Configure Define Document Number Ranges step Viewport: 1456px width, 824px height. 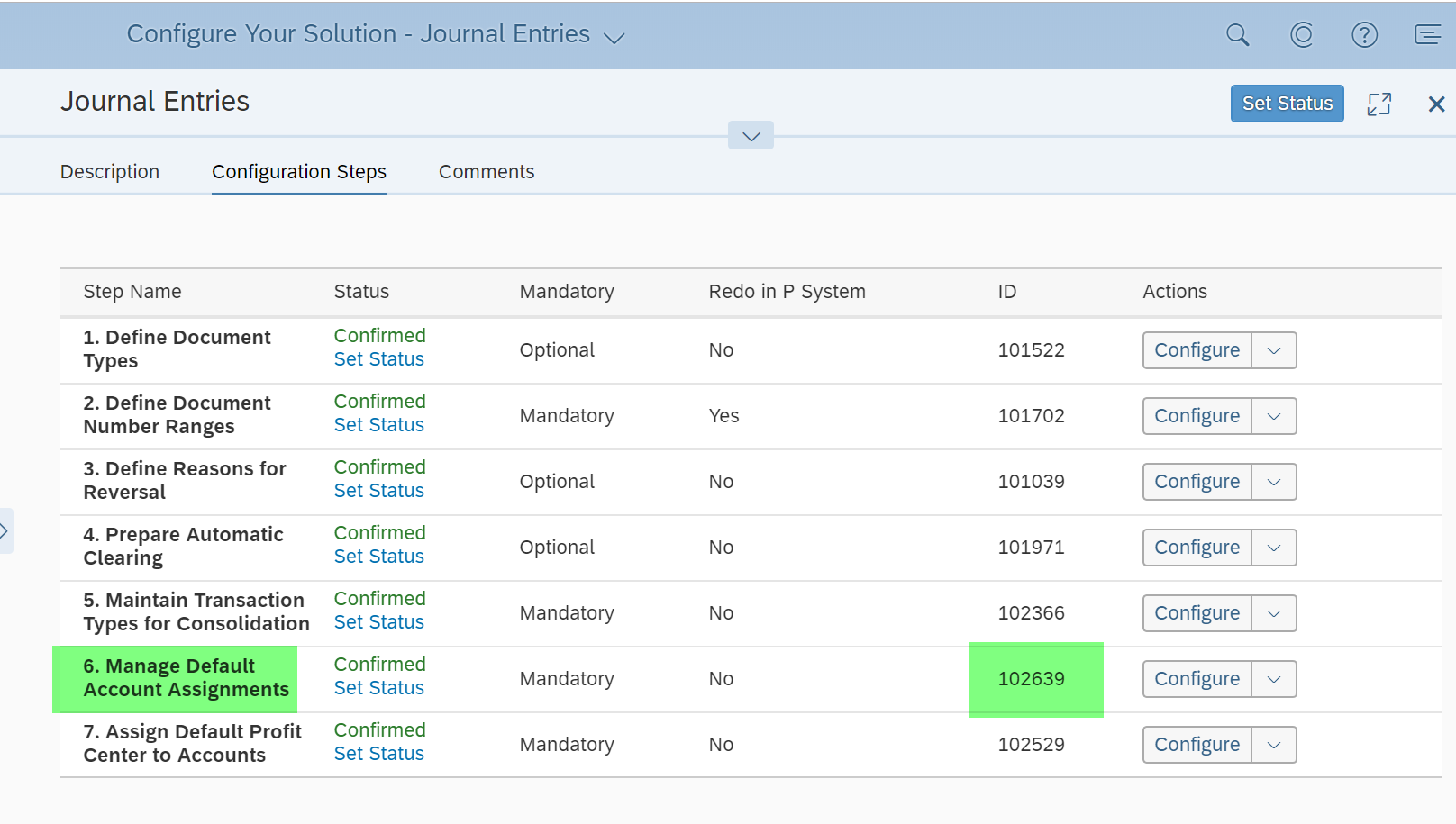(x=1197, y=416)
